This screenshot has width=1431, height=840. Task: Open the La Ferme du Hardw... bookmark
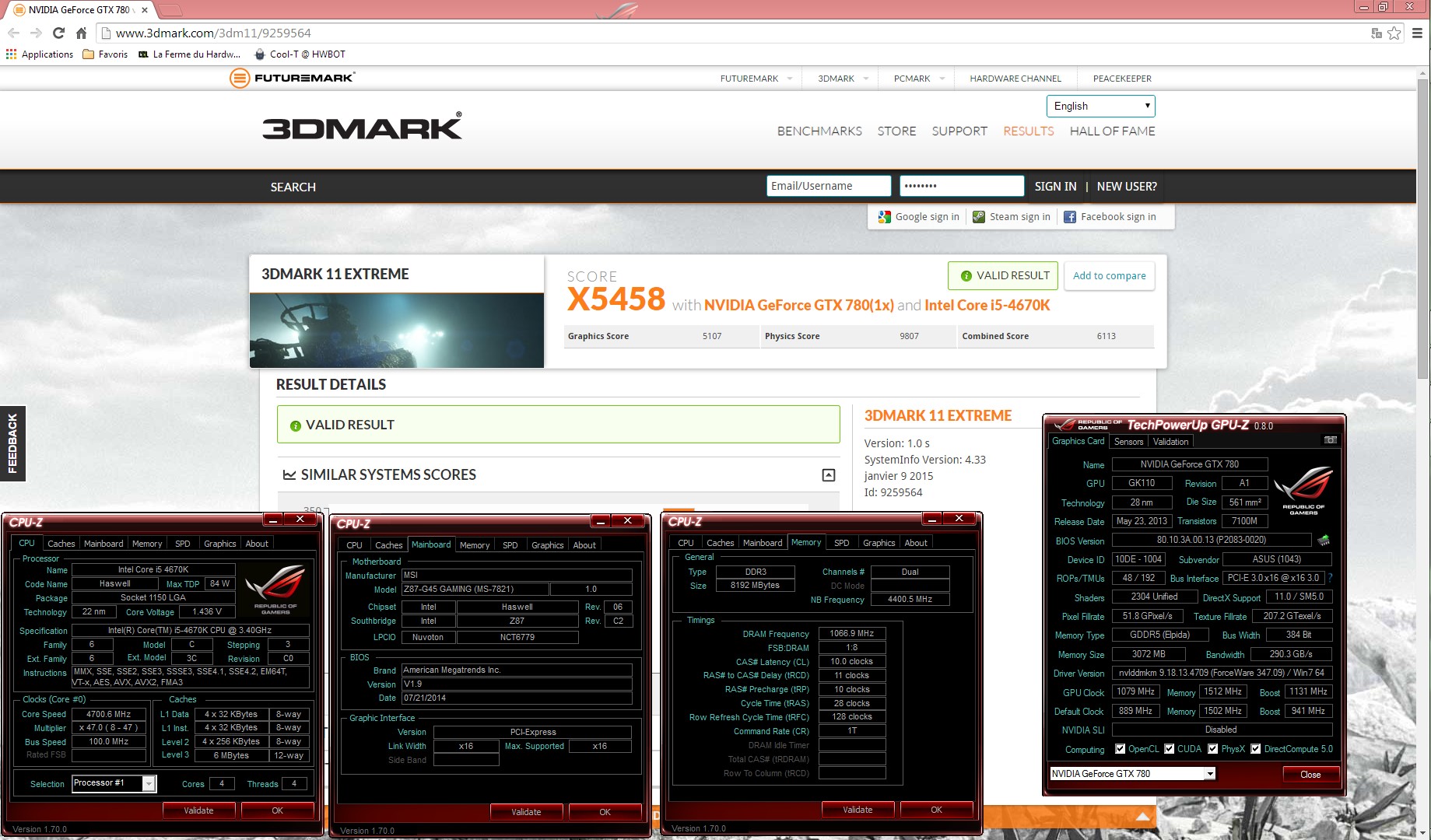point(189,54)
